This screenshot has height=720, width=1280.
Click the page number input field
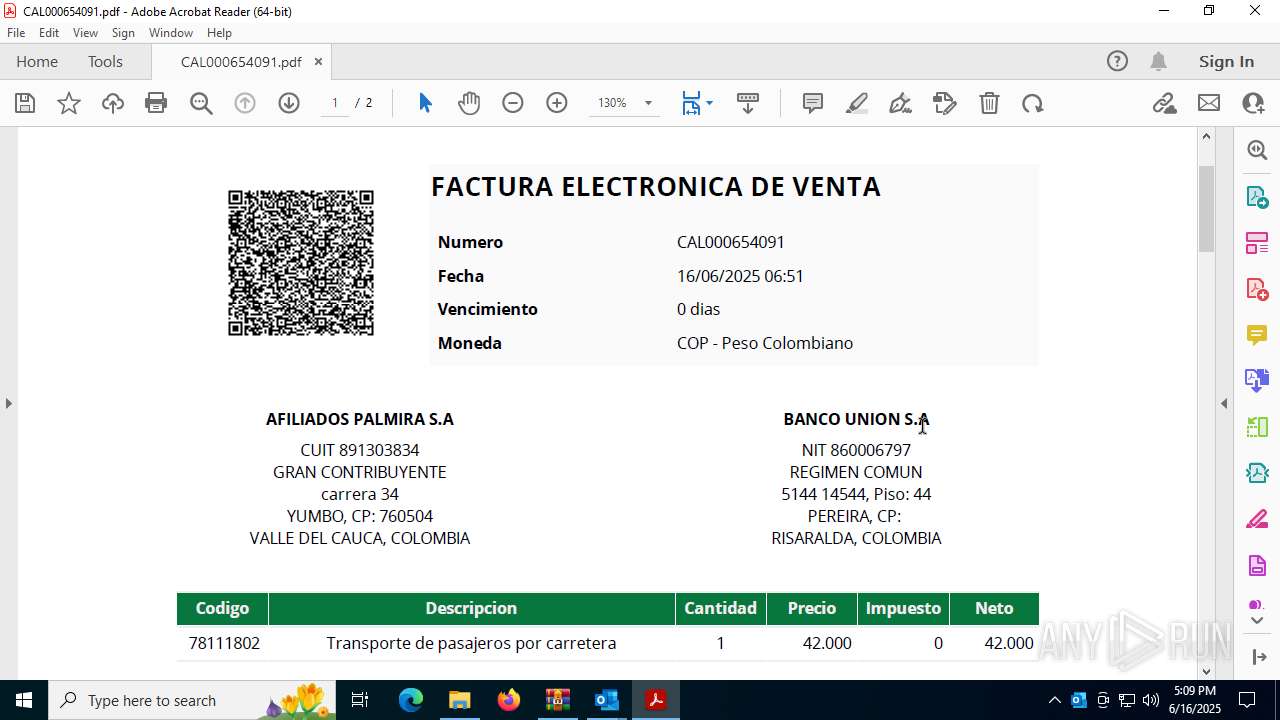tap(335, 103)
